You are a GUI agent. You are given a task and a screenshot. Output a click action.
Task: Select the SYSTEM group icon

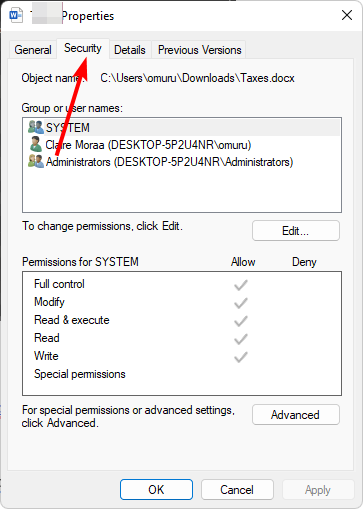pyautogui.click(x=36, y=127)
